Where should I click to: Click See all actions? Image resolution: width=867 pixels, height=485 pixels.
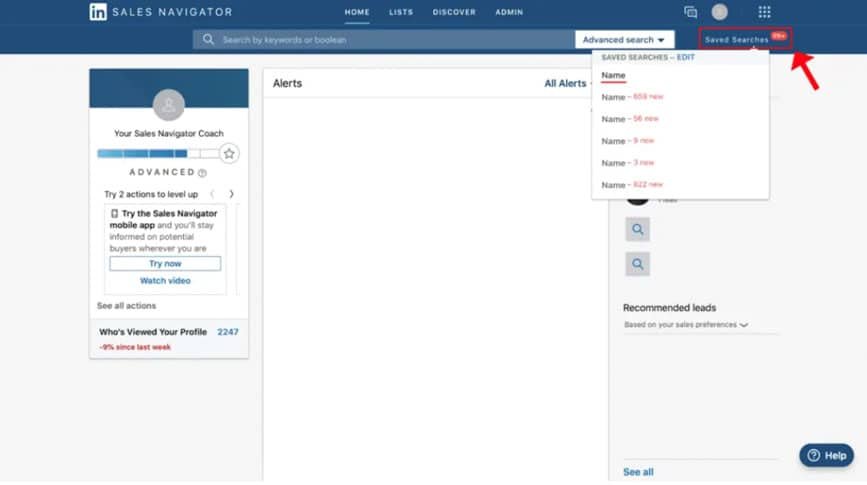126,305
